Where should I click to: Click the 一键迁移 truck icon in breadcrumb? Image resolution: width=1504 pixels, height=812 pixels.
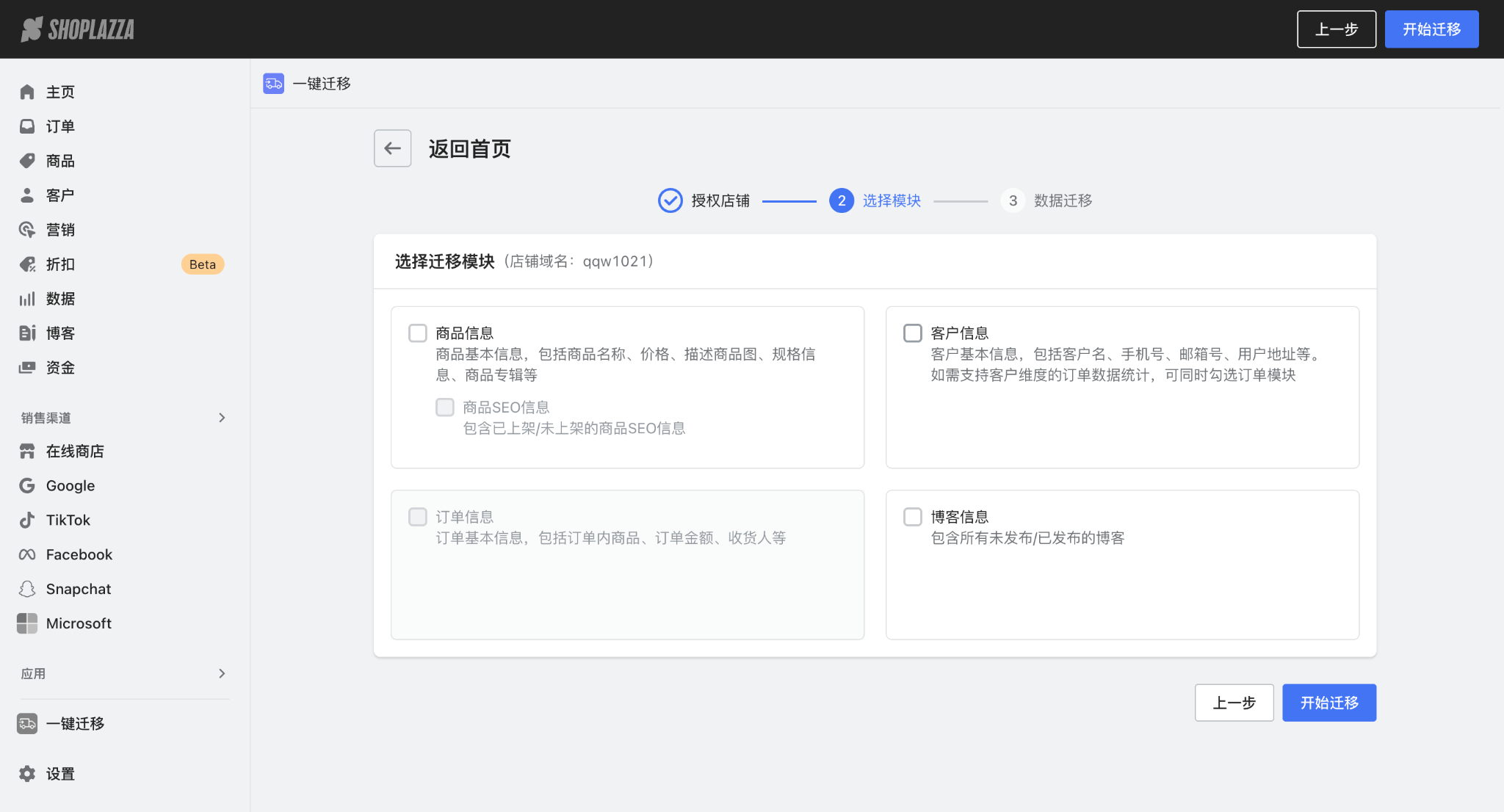click(x=273, y=83)
